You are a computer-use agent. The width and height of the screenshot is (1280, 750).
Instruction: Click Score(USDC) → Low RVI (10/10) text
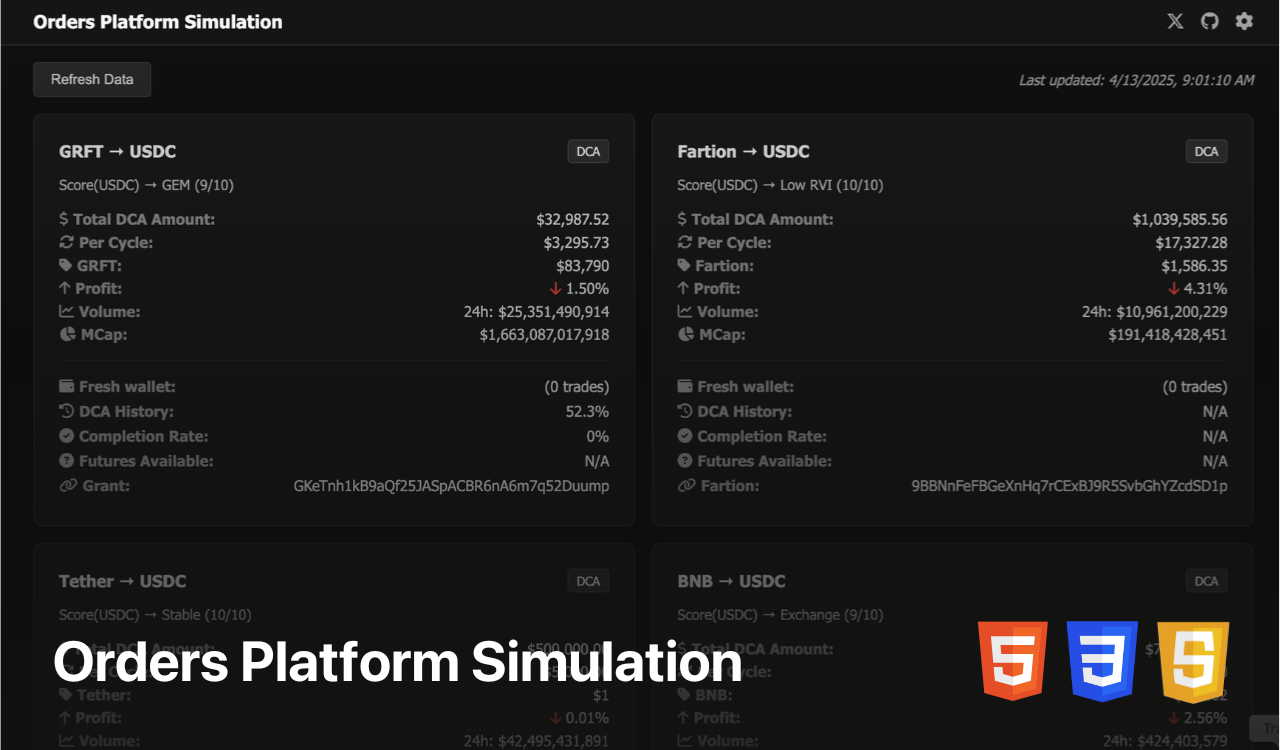[x=780, y=185]
